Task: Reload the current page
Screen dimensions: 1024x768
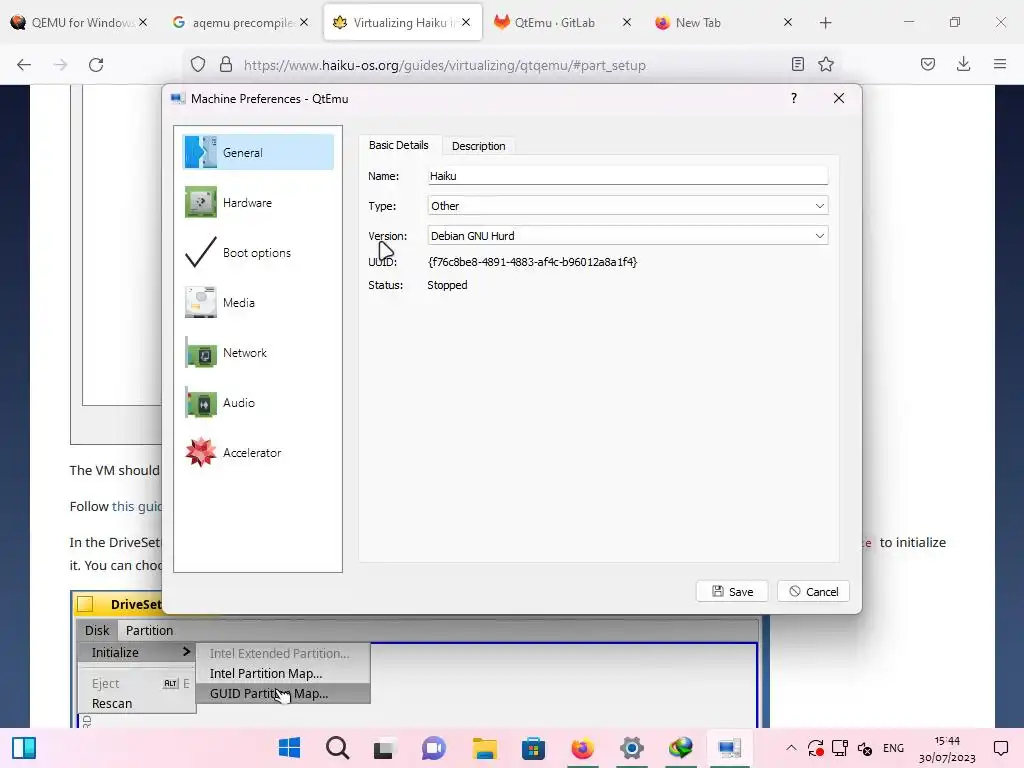Action: 96,65
